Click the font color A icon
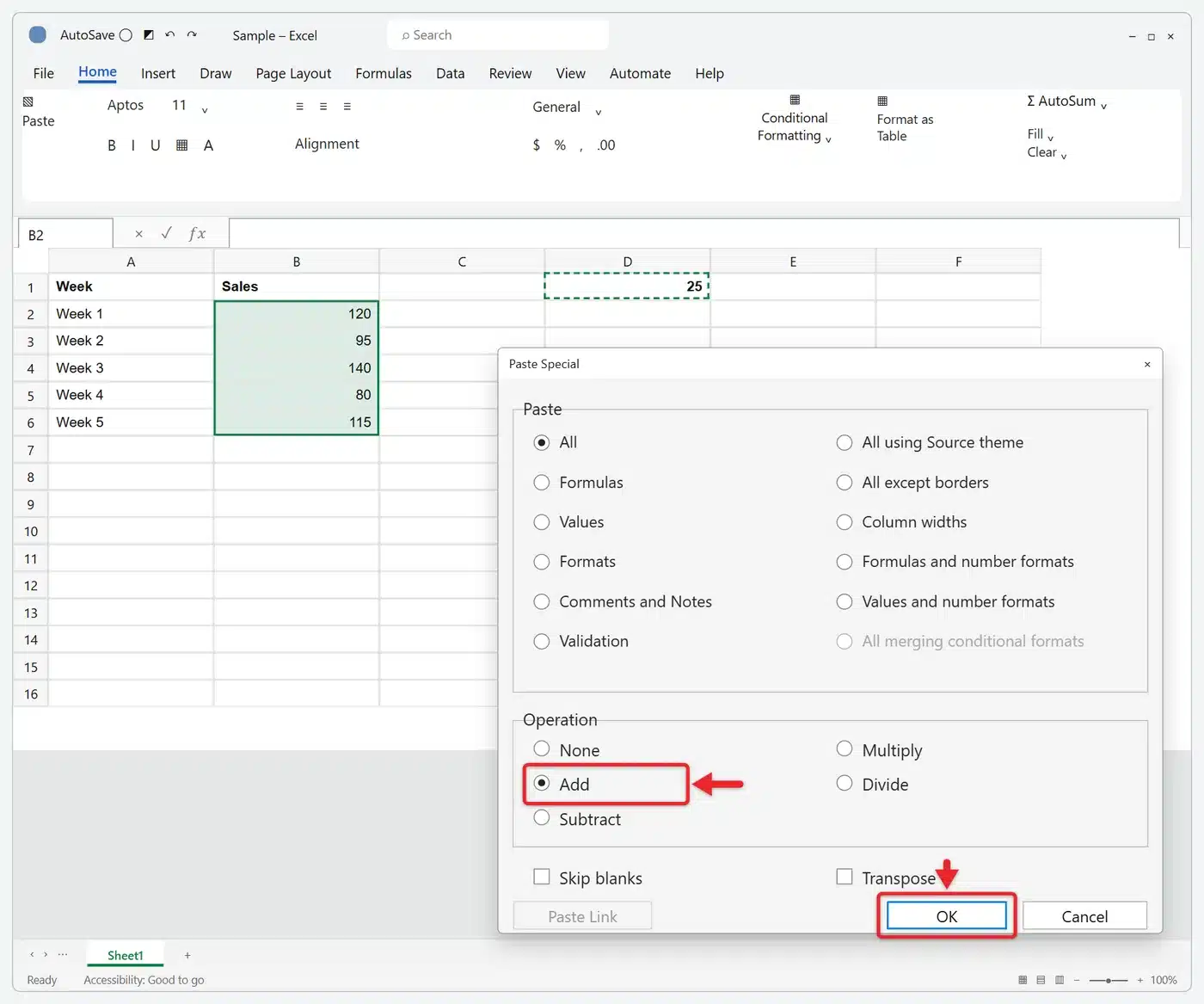The image size is (1204, 1004). coord(208,145)
